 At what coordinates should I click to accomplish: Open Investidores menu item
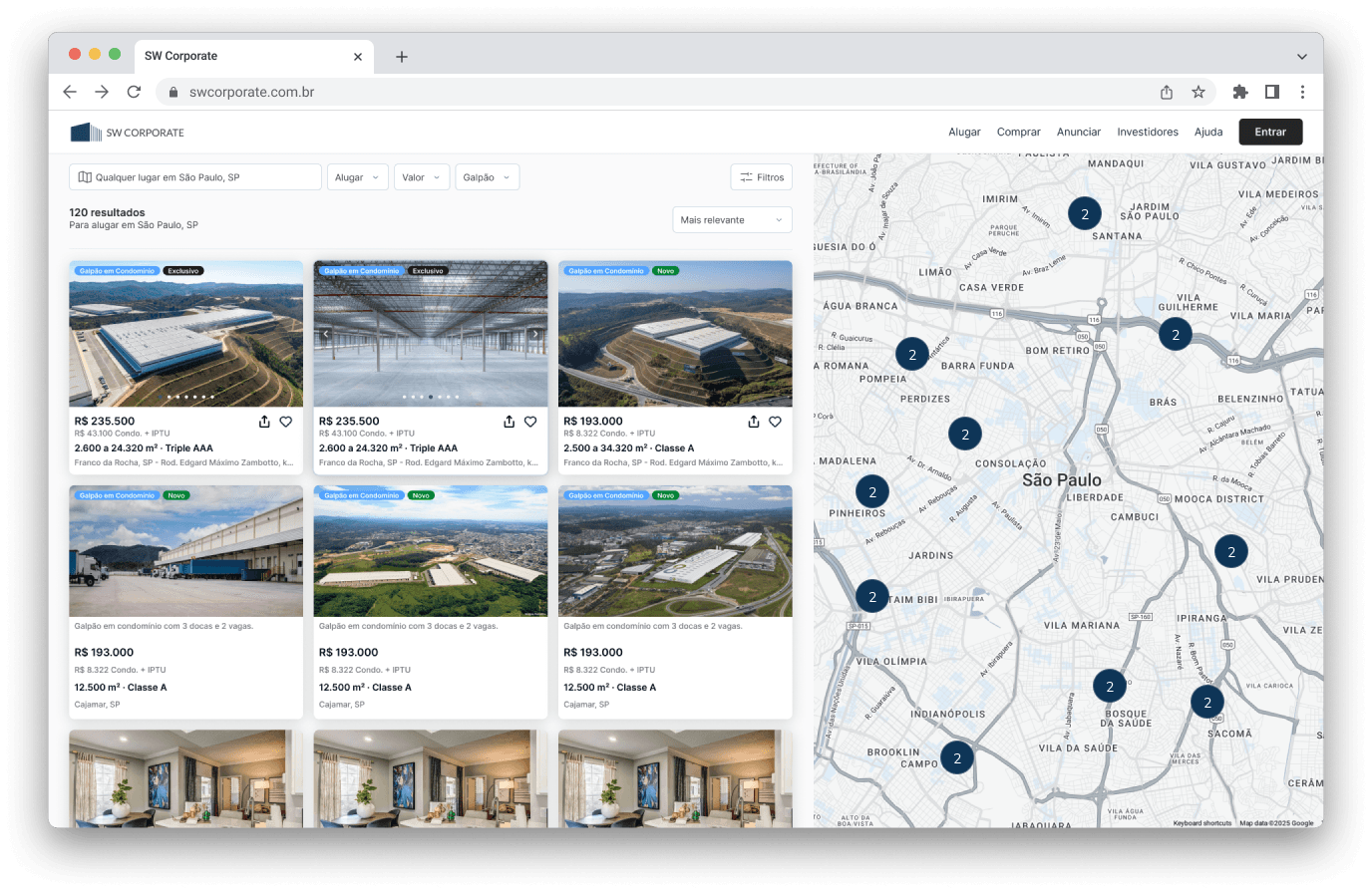1147,133
